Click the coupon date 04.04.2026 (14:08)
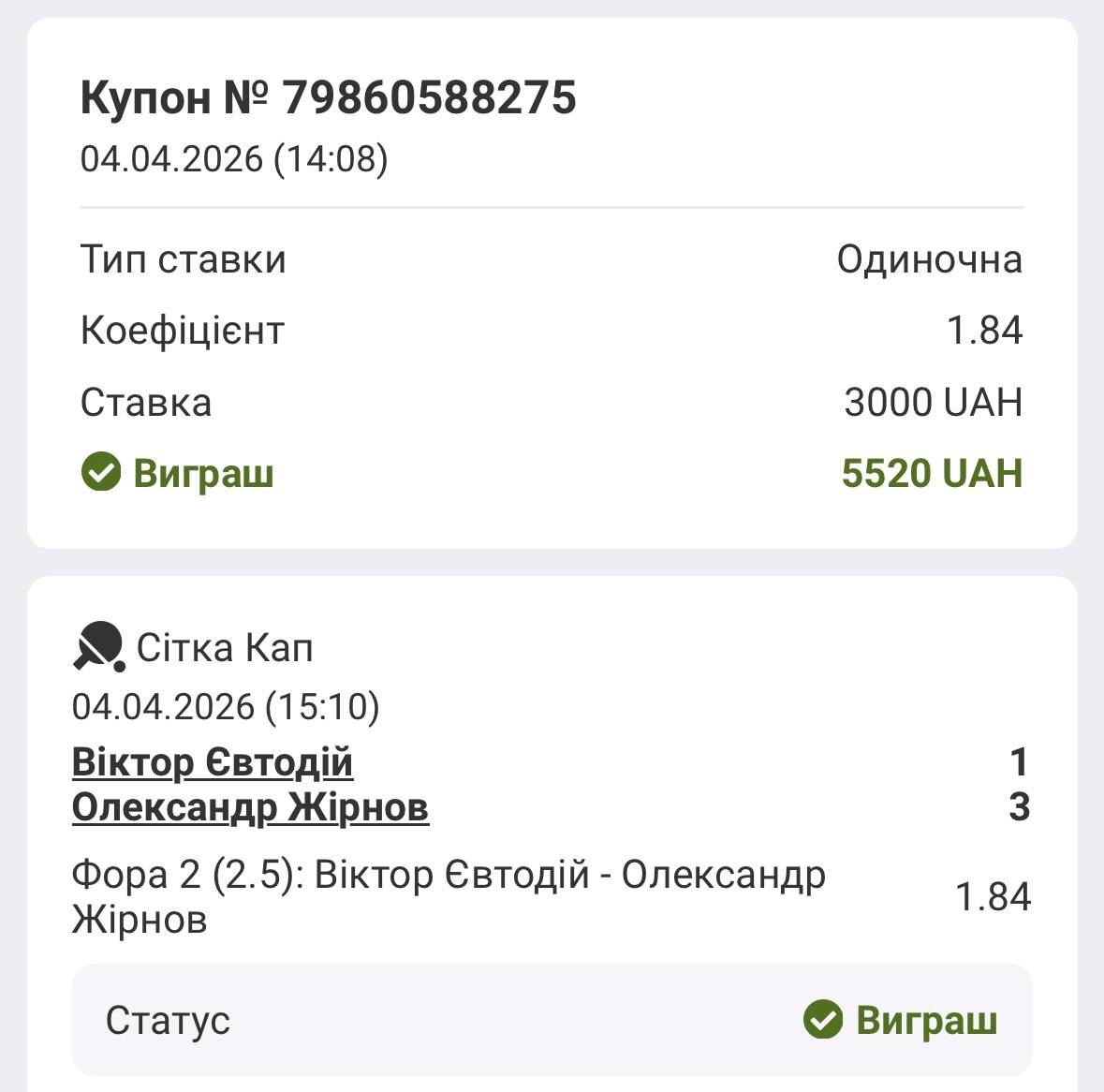The height and width of the screenshot is (1092, 1104). tap(234, 158)
